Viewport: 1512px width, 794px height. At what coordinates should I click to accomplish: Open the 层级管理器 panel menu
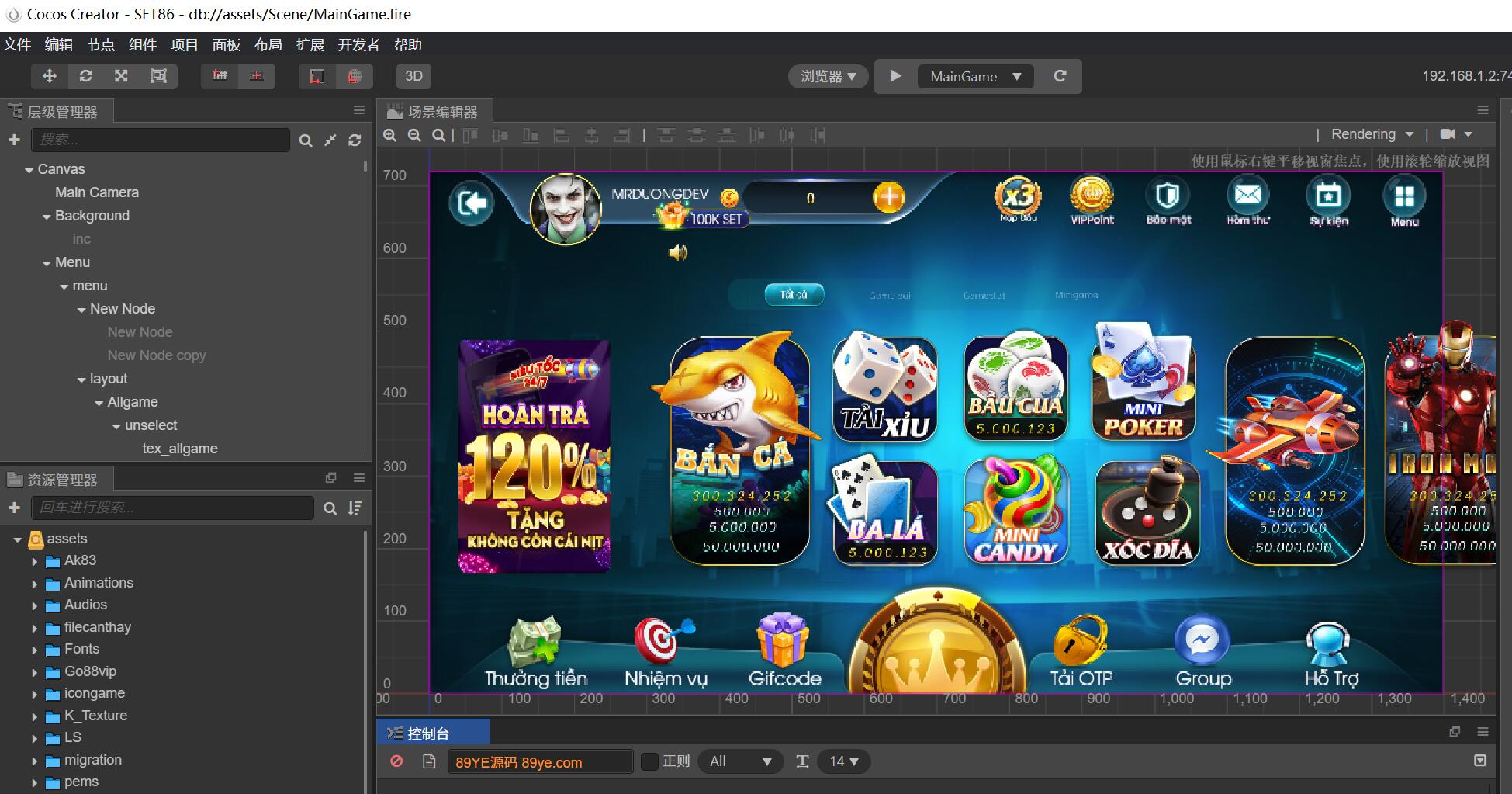(x=358, y=110)
